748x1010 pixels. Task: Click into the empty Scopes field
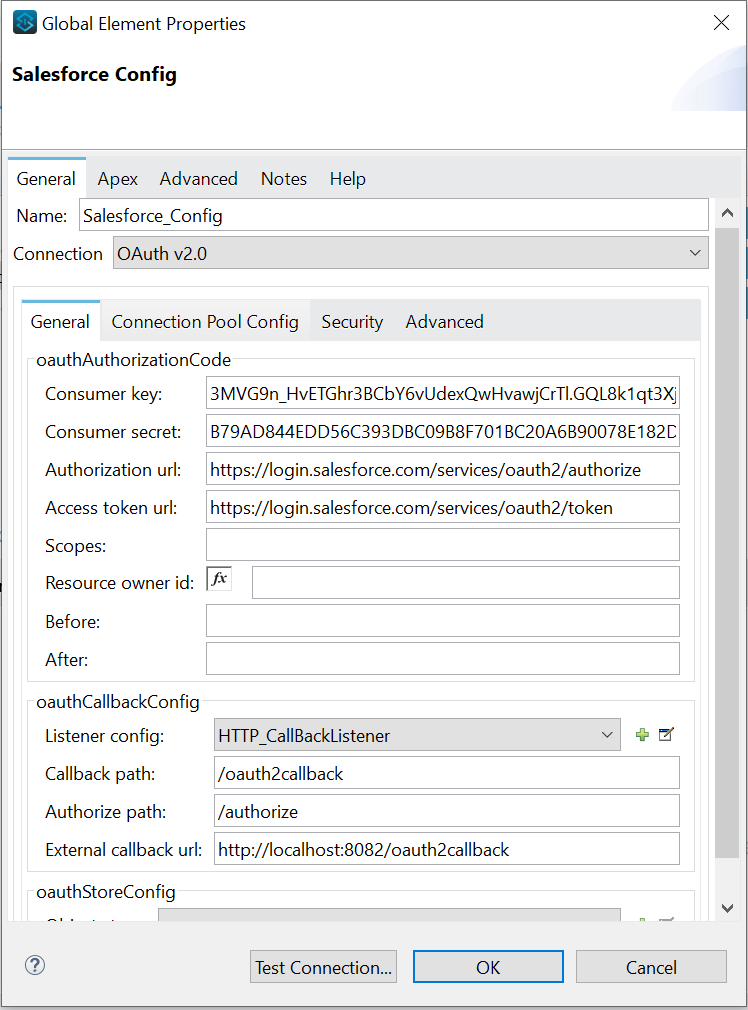tap(443, 545)
